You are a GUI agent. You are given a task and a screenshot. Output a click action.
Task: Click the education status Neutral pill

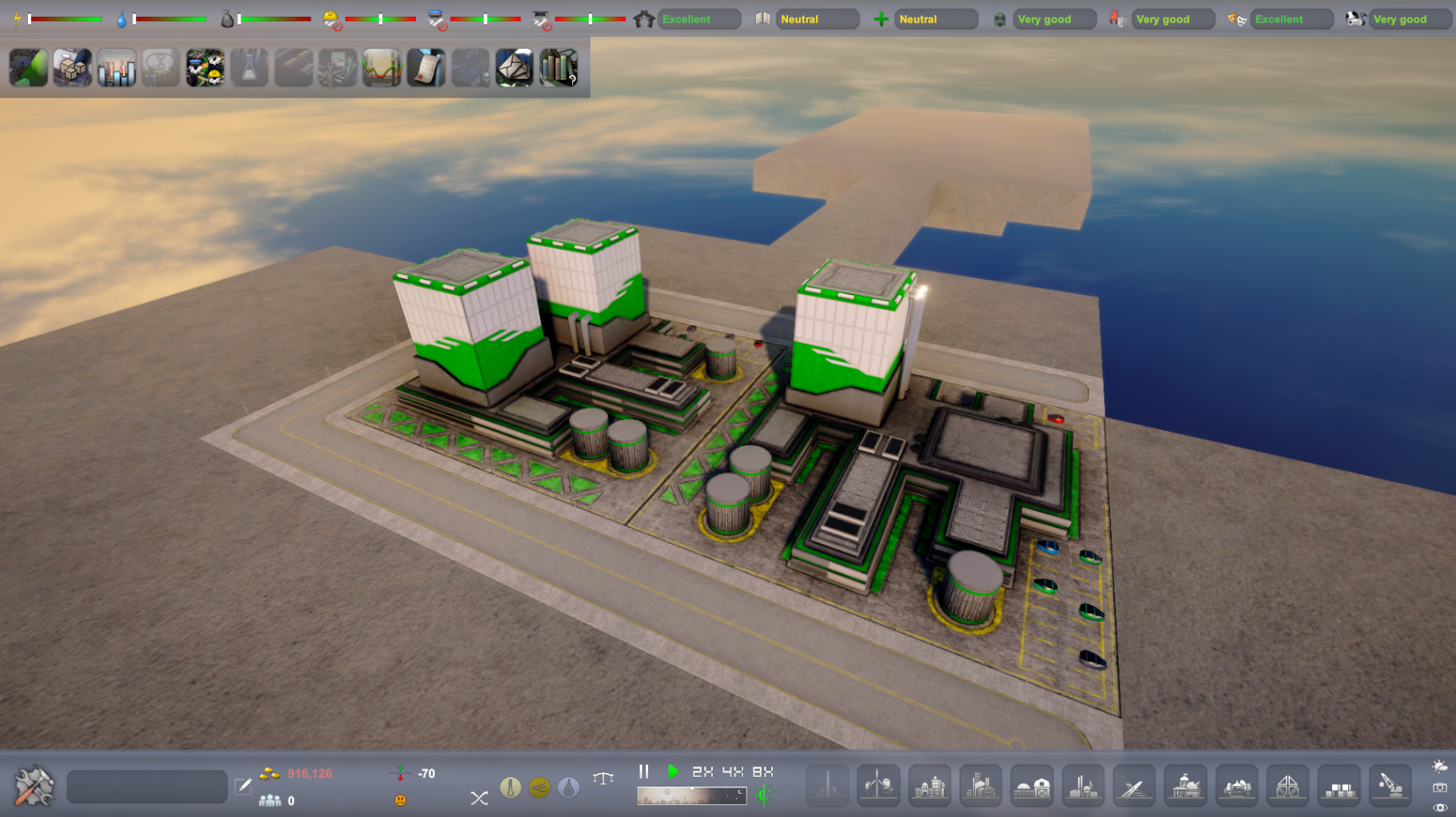pos(818,19)
